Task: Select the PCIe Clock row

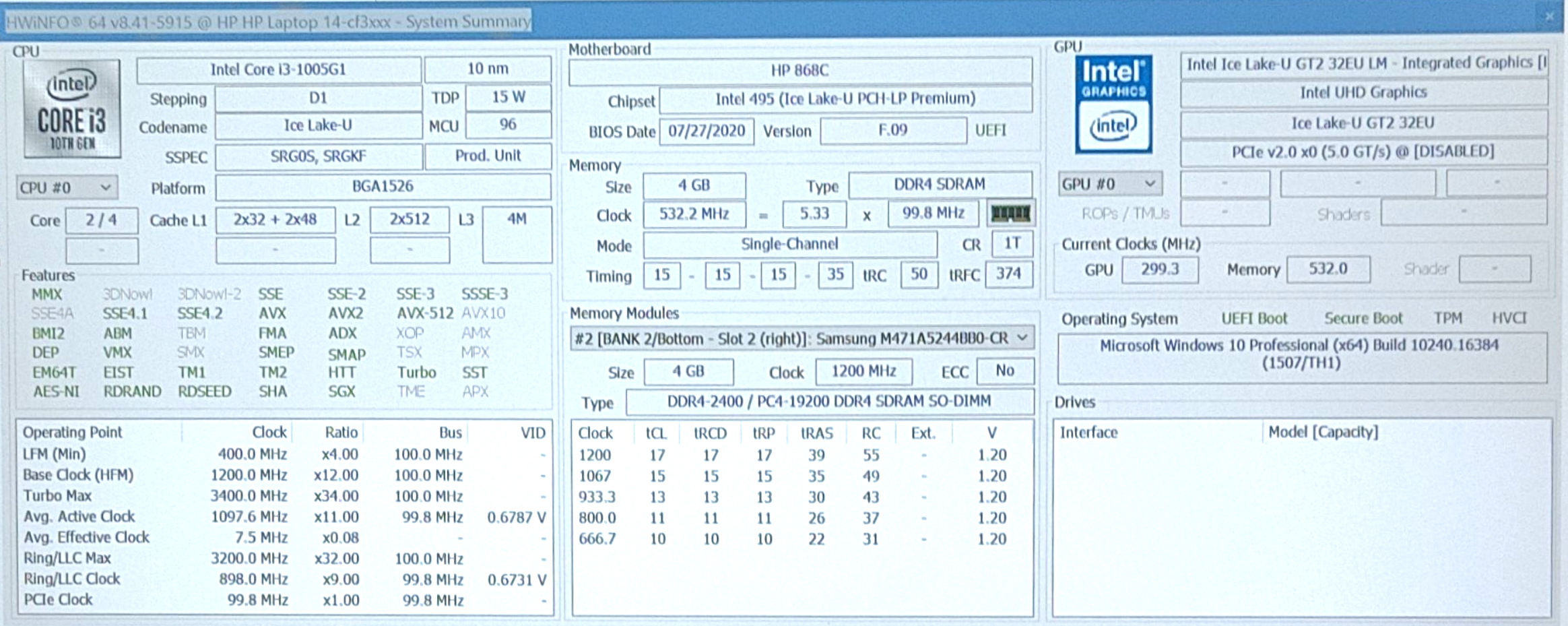Action: point(285,600)
